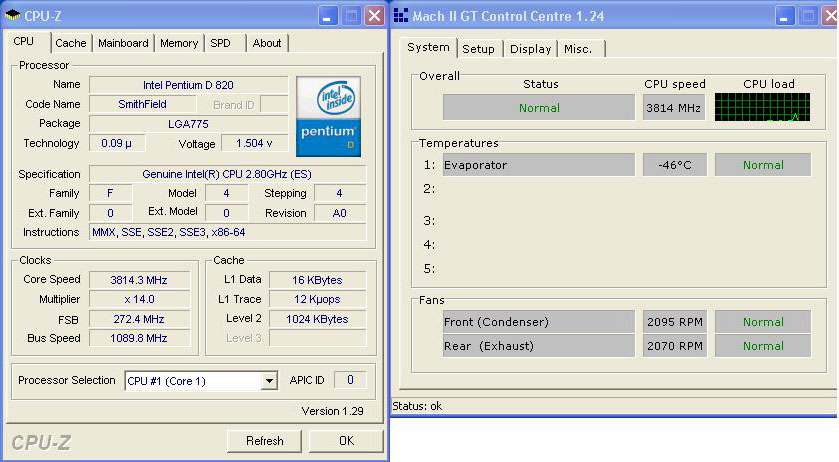839x462 pixels.
Task: Click the '2095 RPM' fan speed
Action: (675, 322)
